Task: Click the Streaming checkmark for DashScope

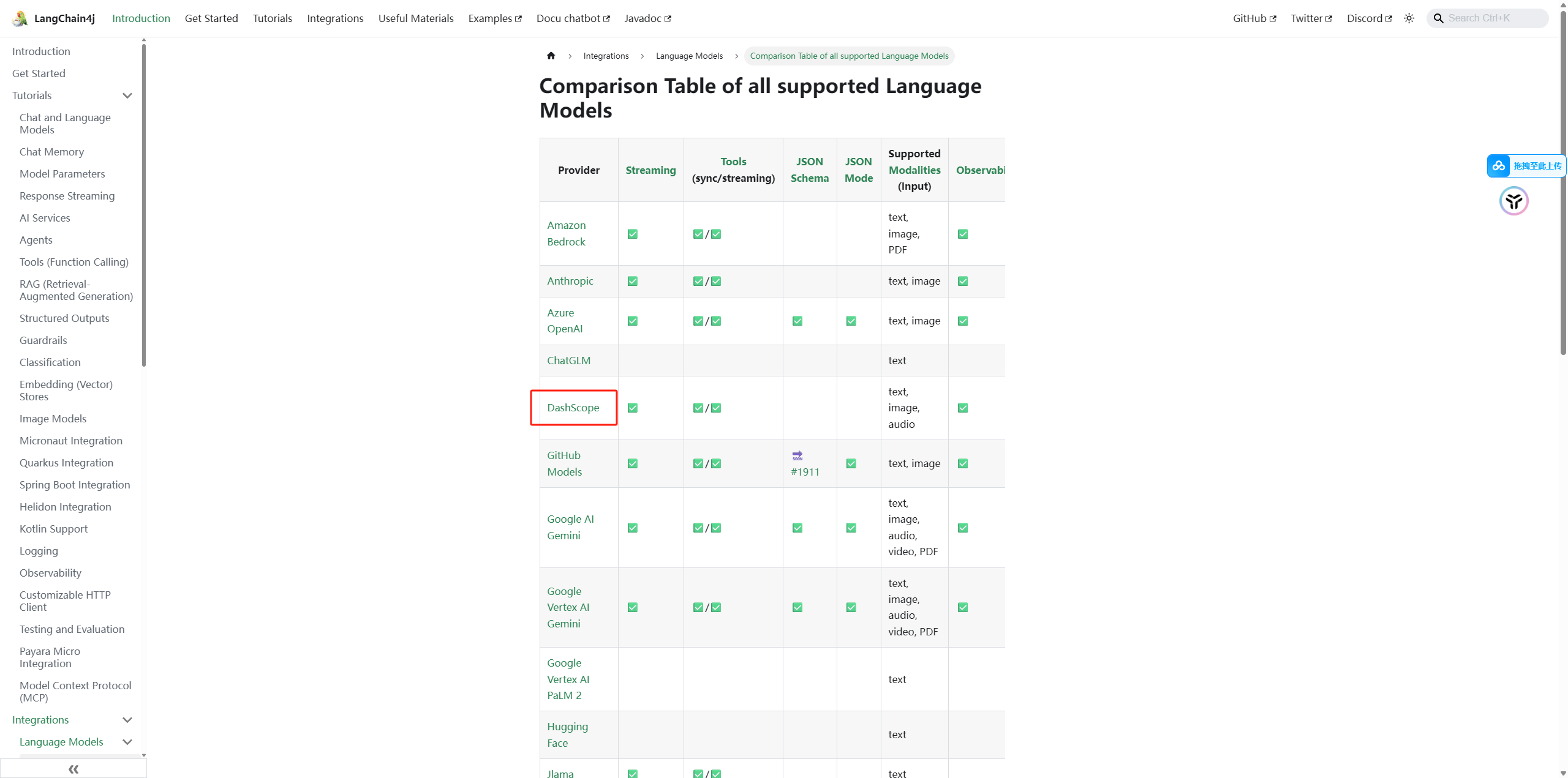Action: point(633,408)
